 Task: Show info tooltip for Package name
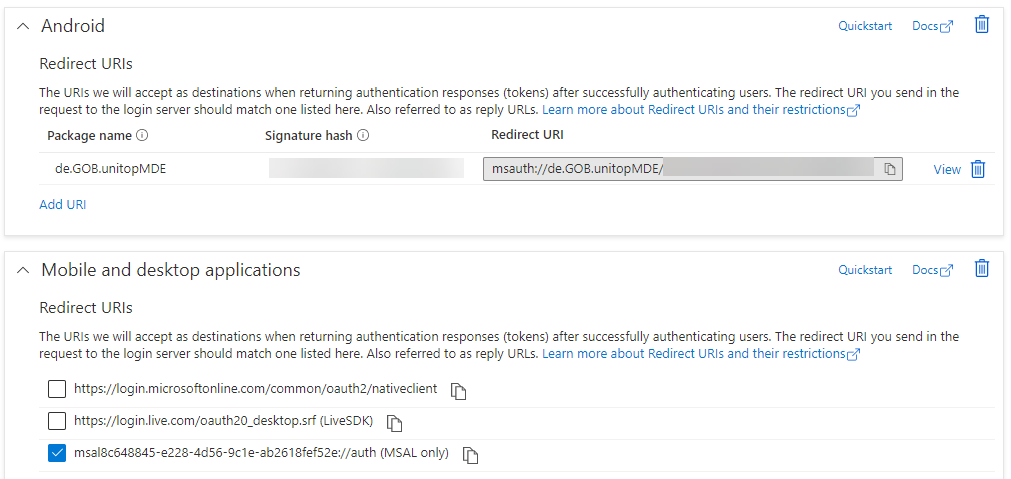[x=142, y=135]
